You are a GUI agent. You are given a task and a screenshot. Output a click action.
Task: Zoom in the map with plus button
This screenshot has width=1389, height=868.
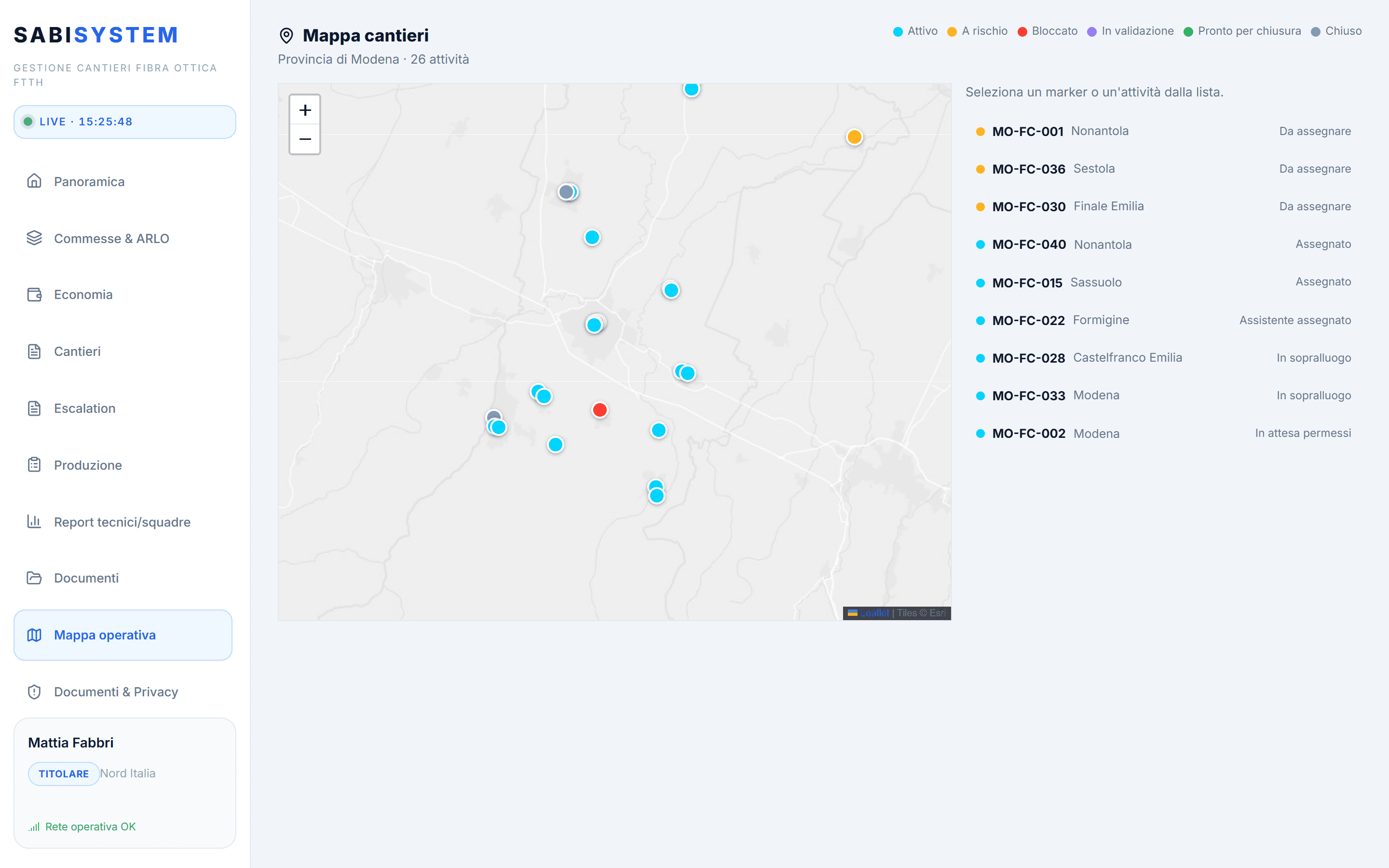point(305,109)
